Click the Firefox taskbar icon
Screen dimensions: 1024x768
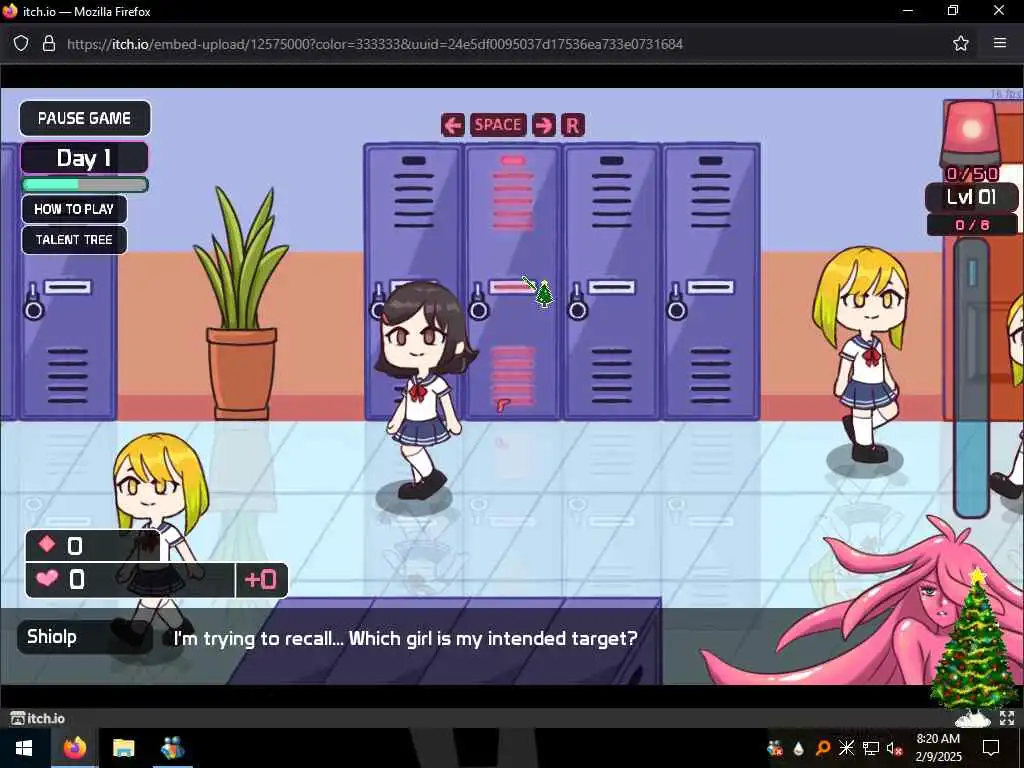click(x=75, y=748)
